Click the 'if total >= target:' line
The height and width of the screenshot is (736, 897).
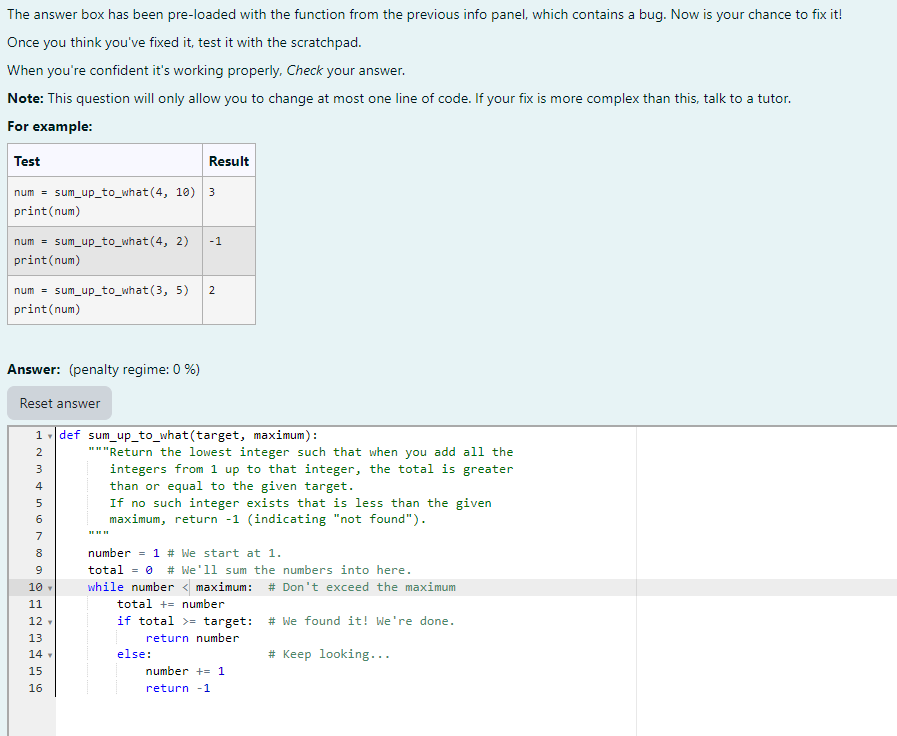(x=184, y=621)
